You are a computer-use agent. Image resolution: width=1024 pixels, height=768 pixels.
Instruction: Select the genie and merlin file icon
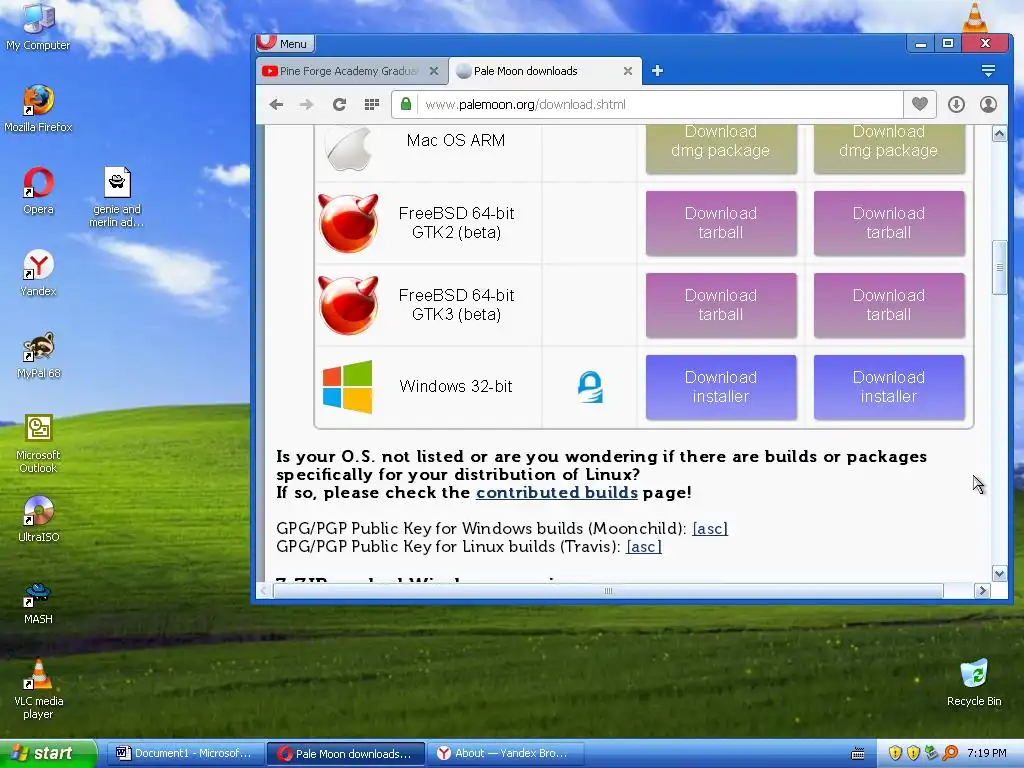[117, 197]
